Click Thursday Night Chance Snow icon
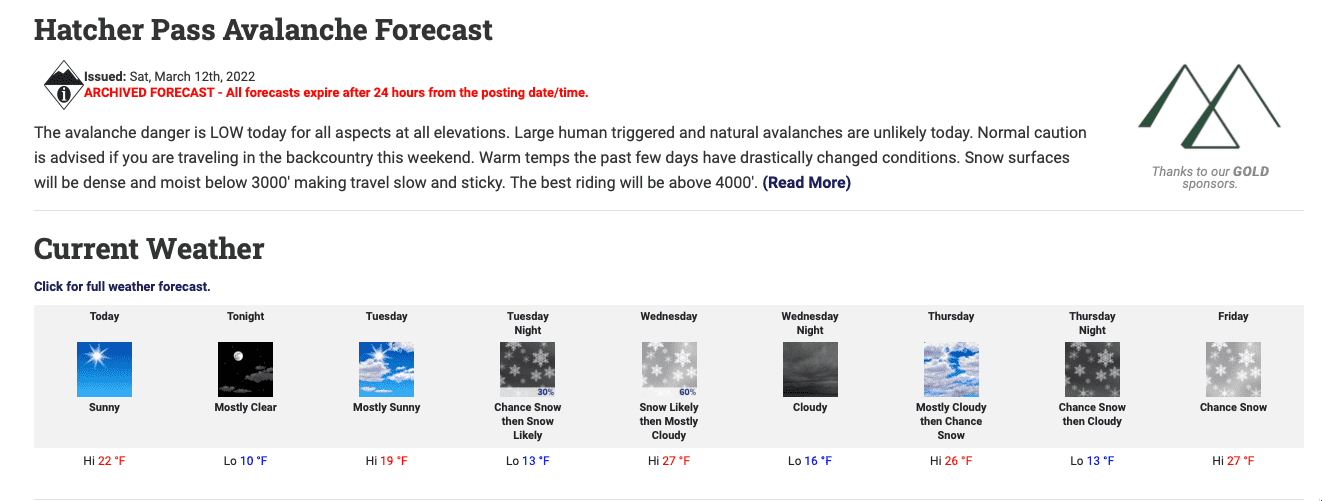 (1092, 369)
